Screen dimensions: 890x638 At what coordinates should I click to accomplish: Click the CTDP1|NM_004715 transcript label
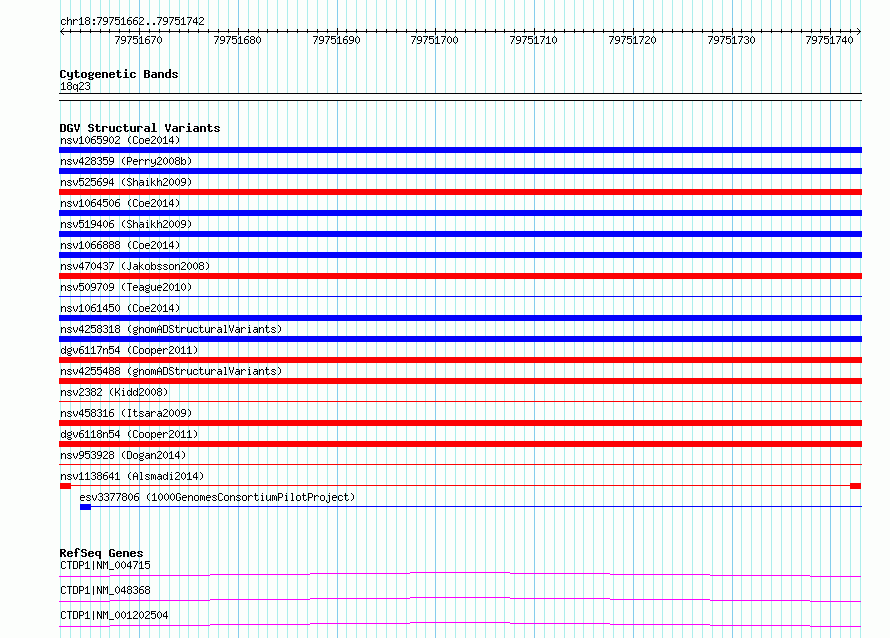click(105, 565)
